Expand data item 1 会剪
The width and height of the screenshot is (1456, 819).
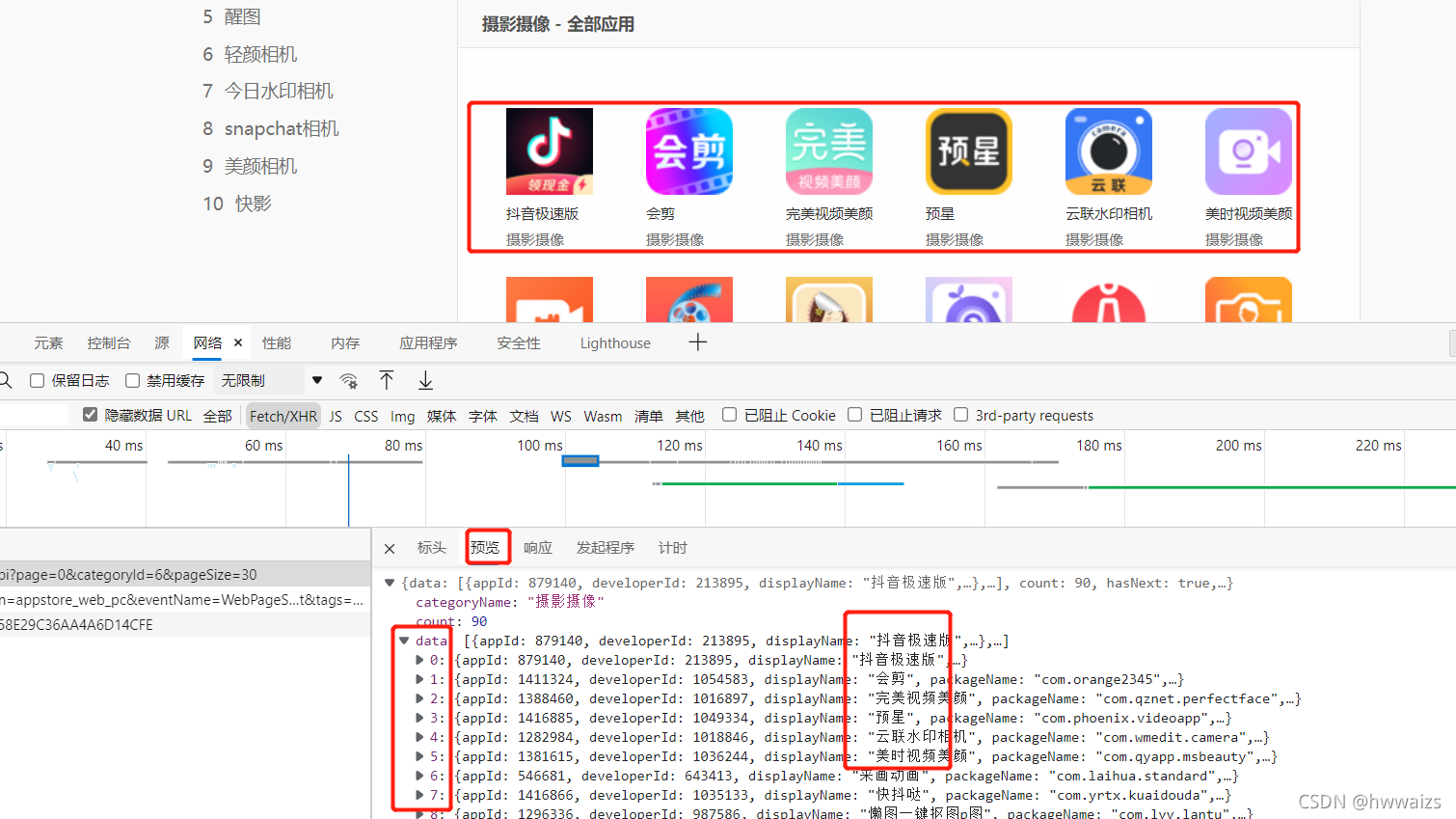tap(419, 679)
